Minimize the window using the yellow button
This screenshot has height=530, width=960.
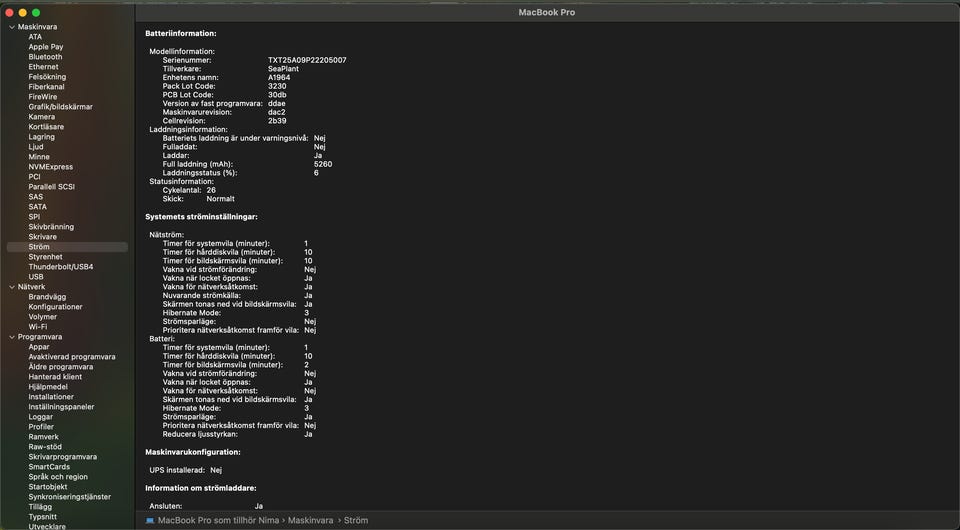pyautogui.click(x=22, y=12)
